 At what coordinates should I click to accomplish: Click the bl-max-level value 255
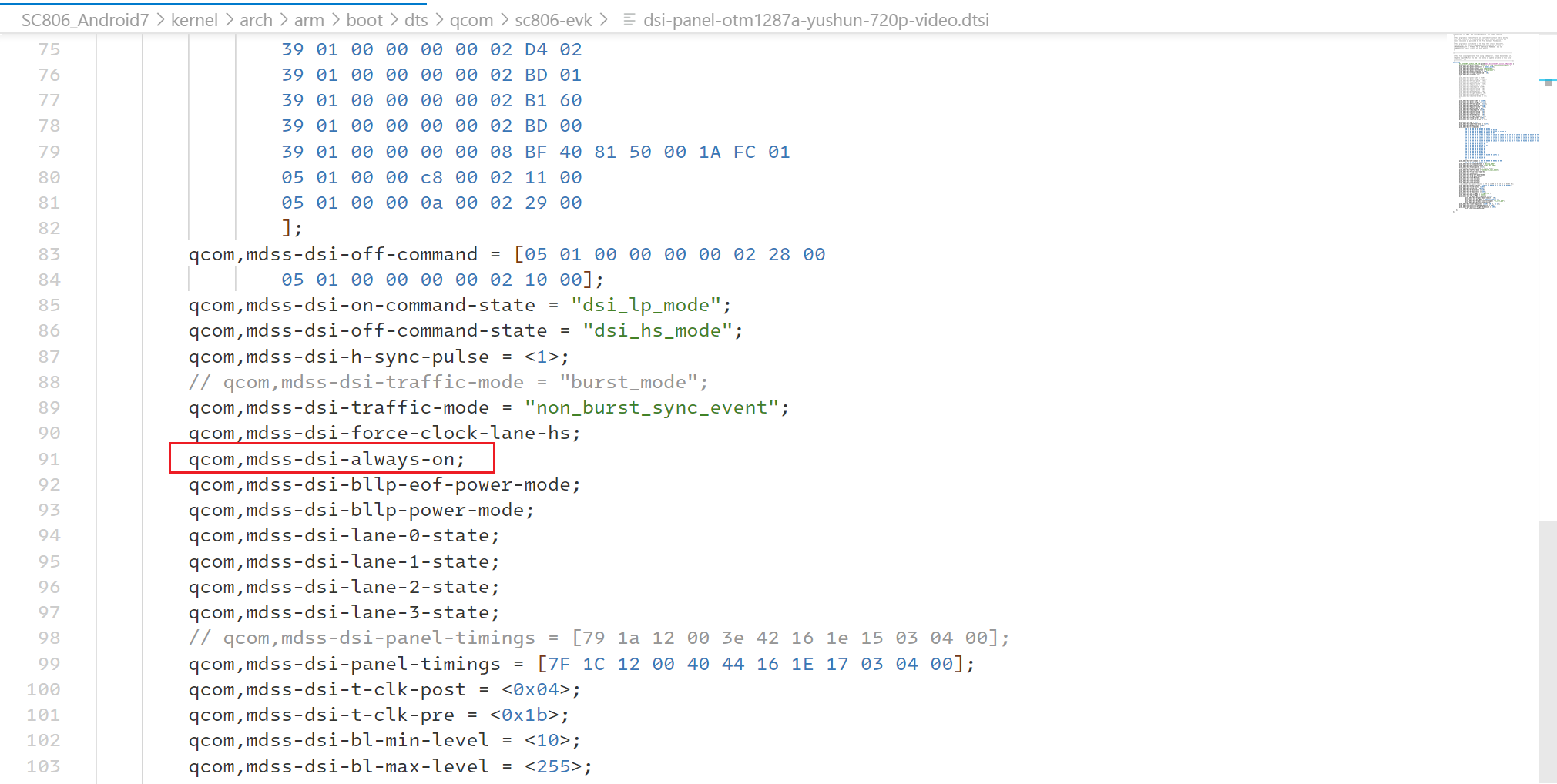(x=553, y=766)
